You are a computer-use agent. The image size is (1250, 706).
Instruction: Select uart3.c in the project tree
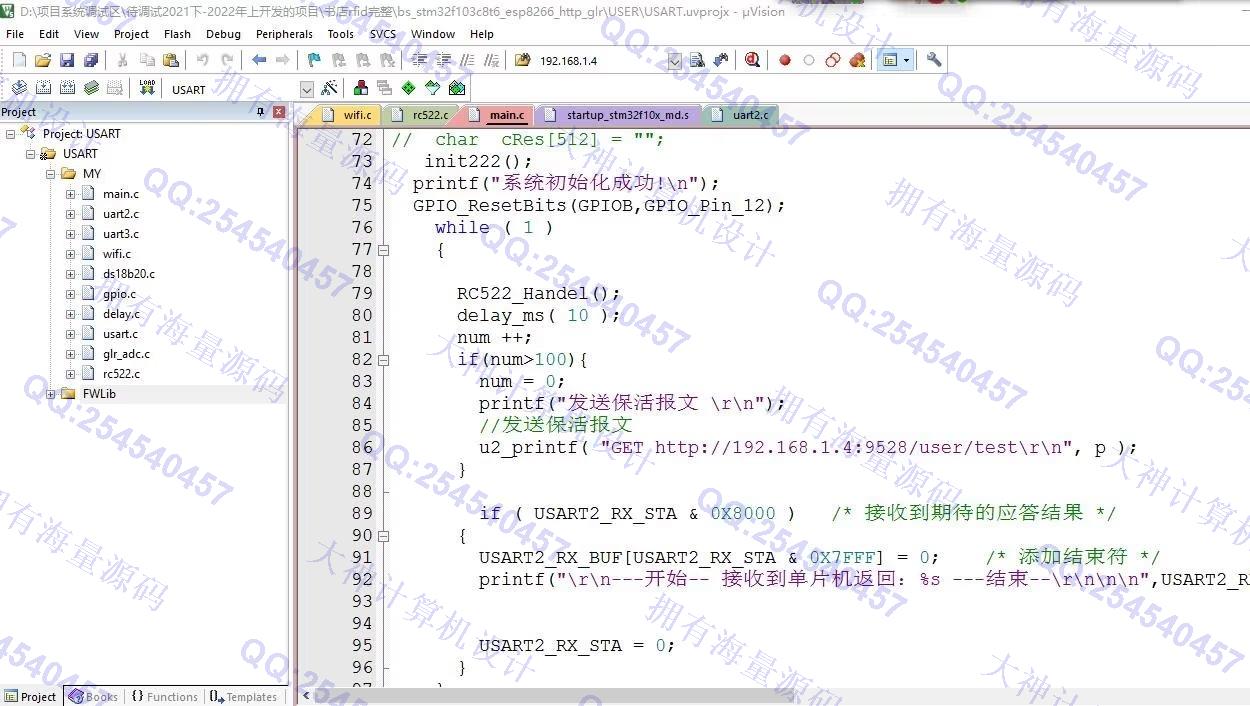(120, 234)
